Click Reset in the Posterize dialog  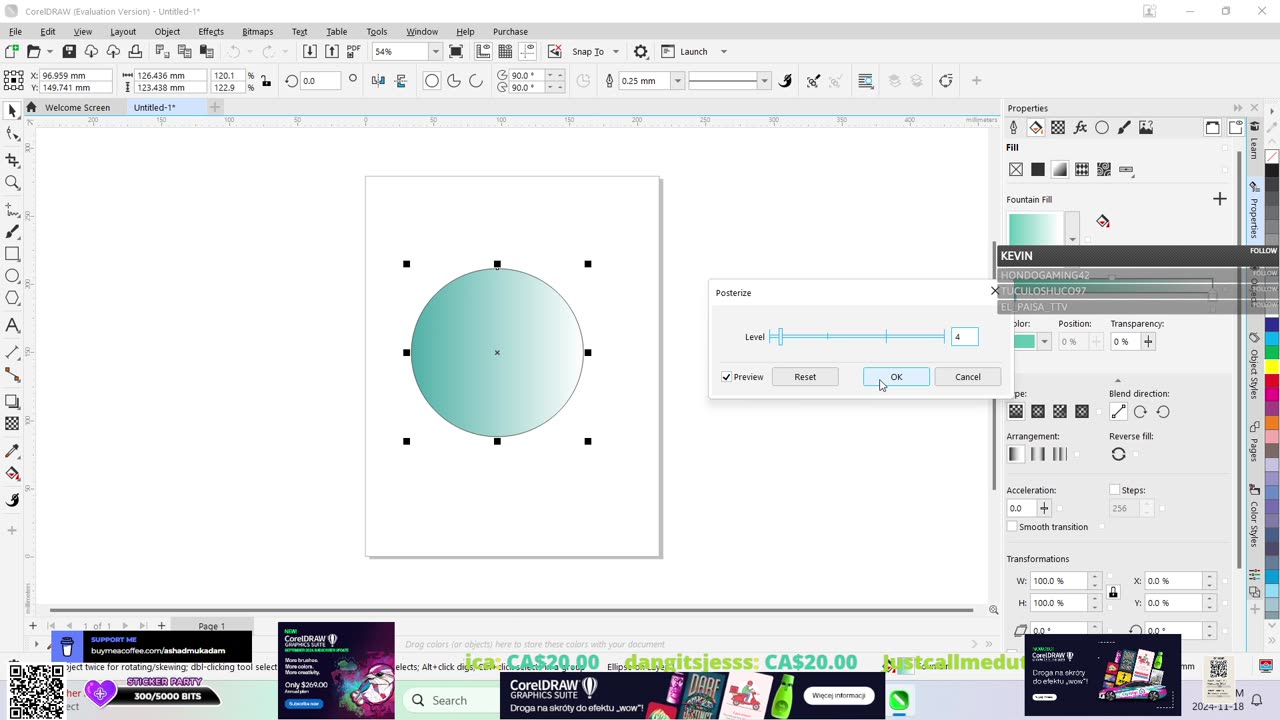coord(805,377)
